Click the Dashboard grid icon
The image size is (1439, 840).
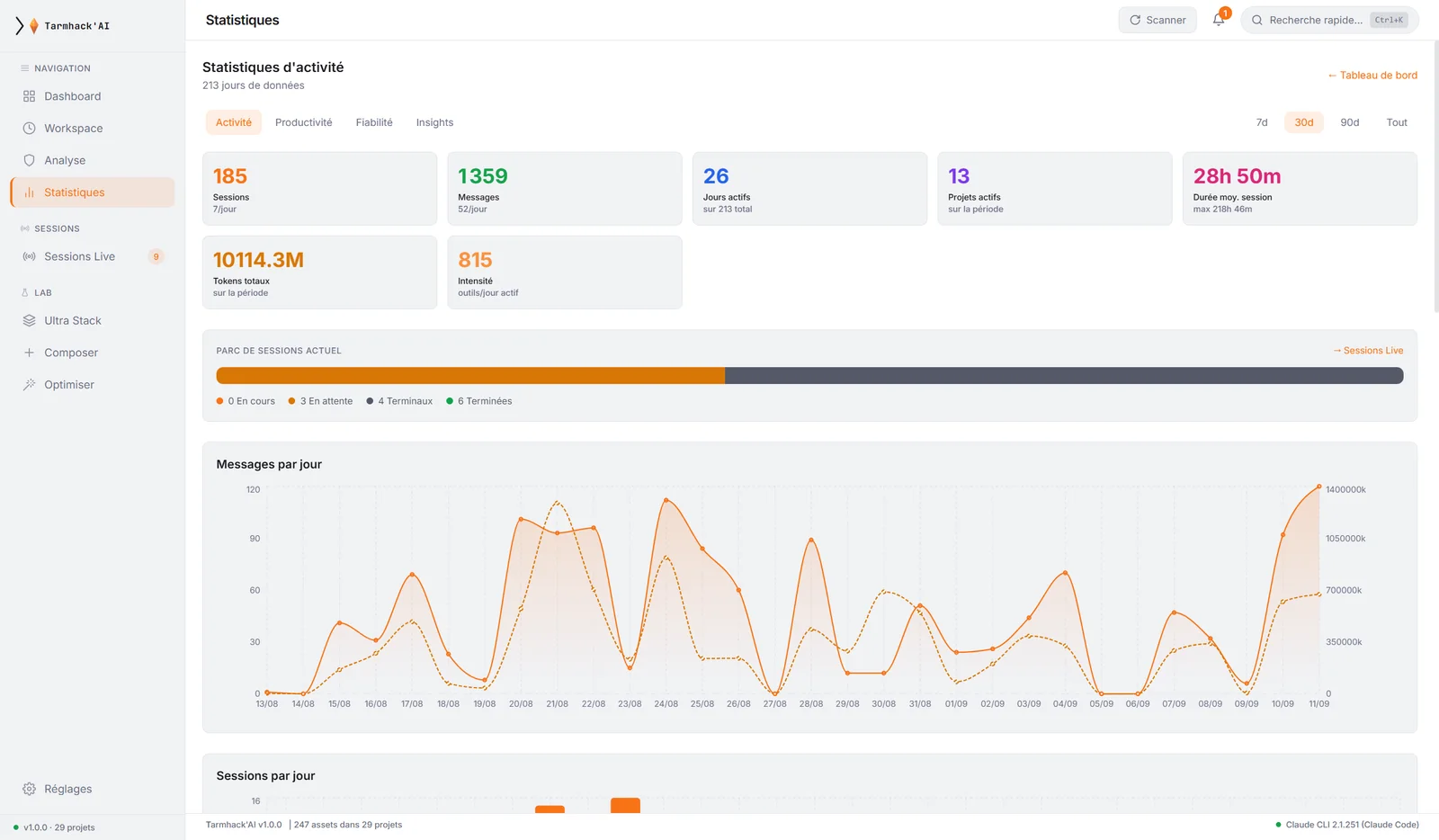[x=29, y=96]
